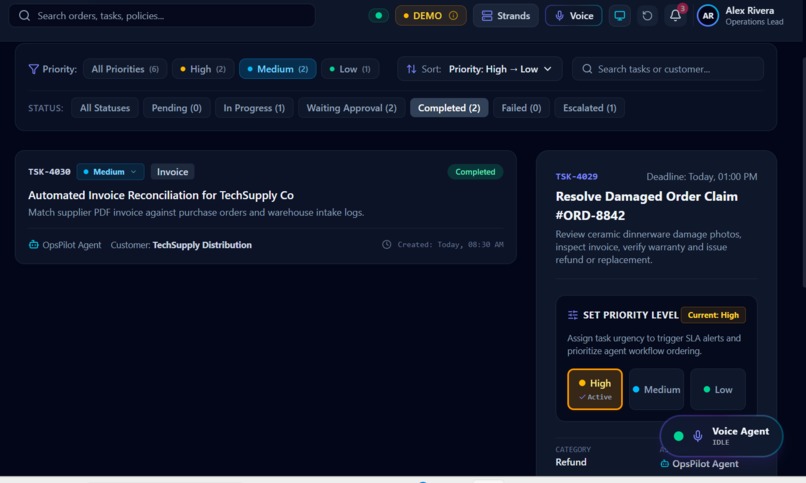Select High (2) priority filter

[203, 69]
